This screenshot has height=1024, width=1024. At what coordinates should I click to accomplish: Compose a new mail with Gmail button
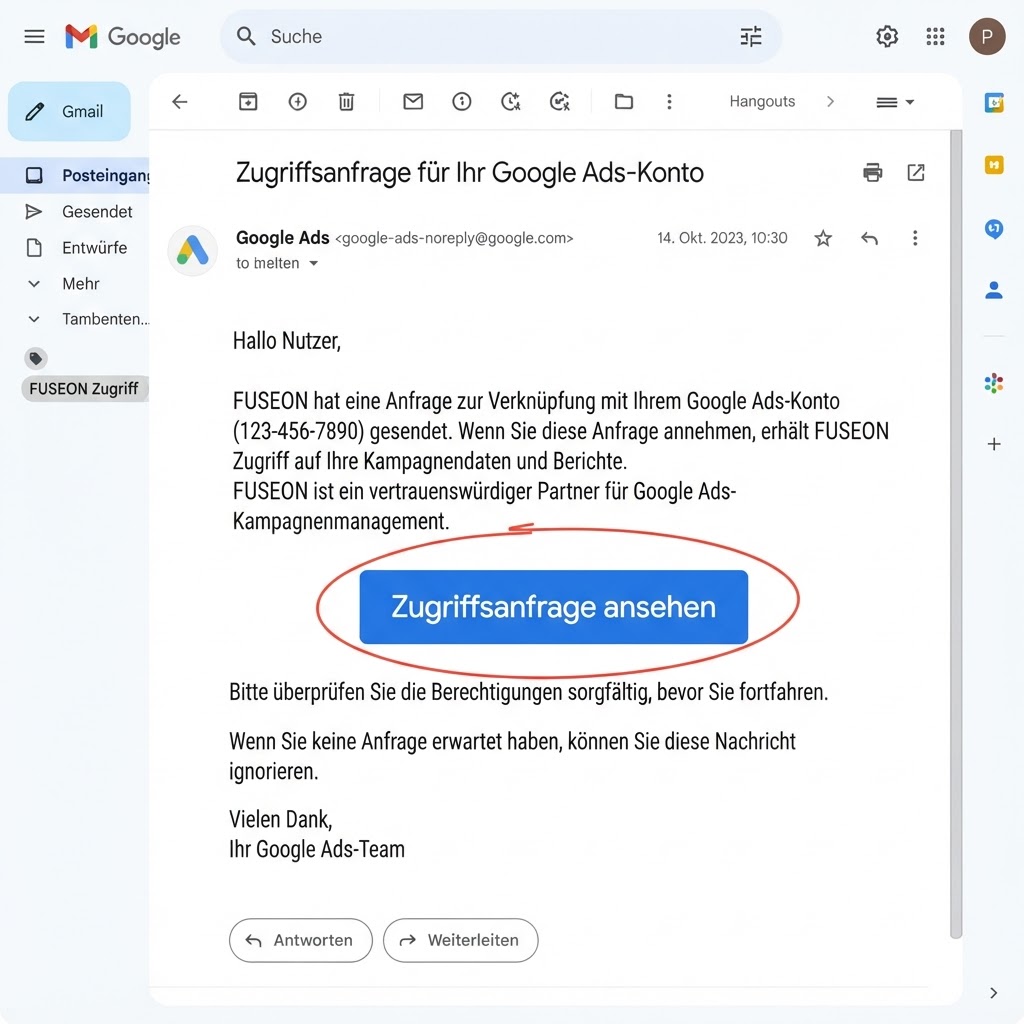[69, 111]
